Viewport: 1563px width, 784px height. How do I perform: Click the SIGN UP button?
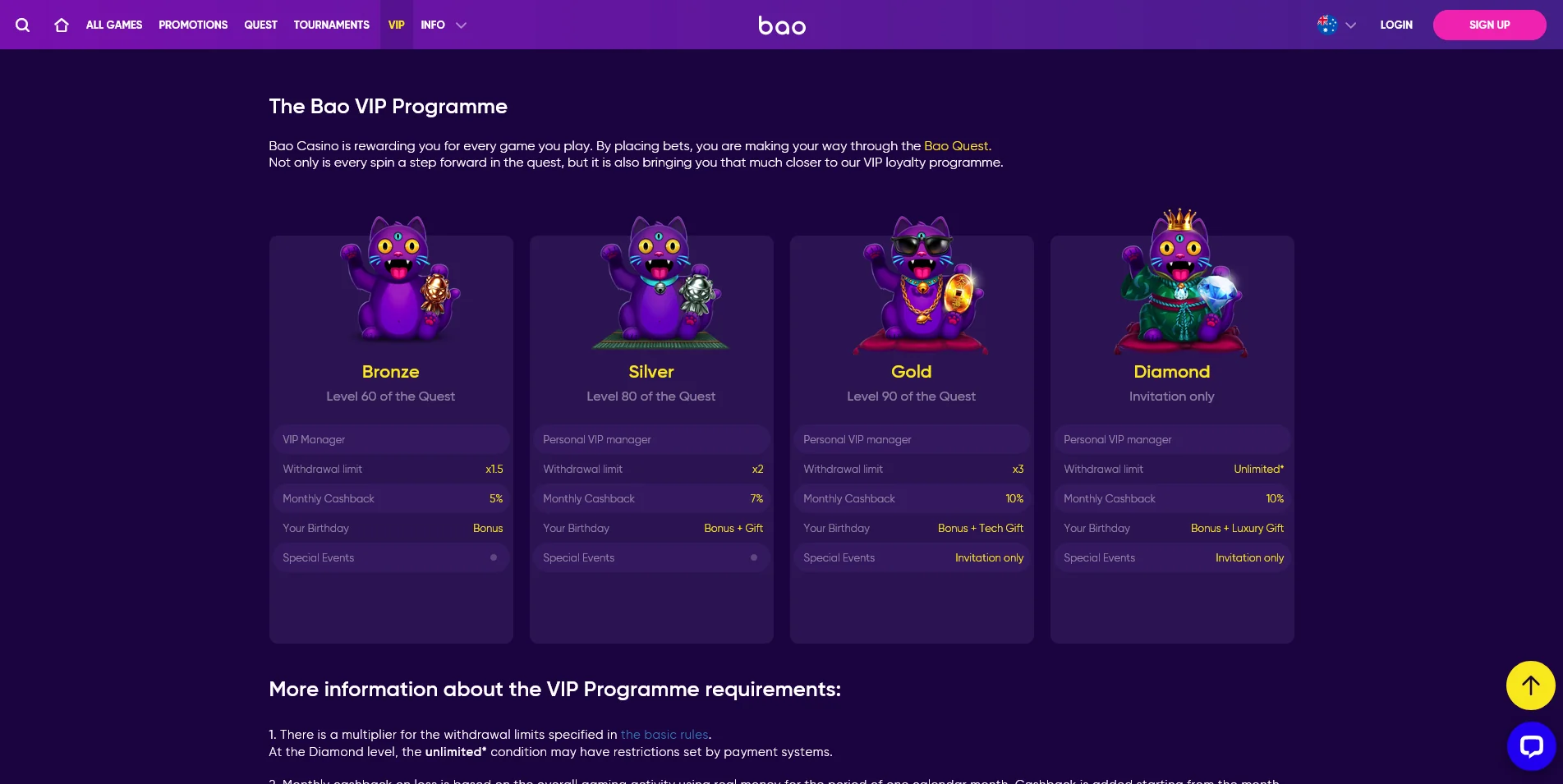[x=1489, y=25]
